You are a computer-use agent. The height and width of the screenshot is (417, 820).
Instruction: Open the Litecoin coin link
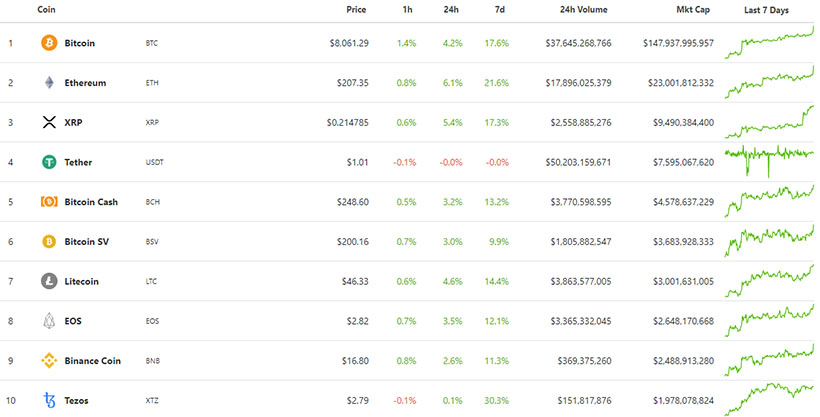click(82, 281)
